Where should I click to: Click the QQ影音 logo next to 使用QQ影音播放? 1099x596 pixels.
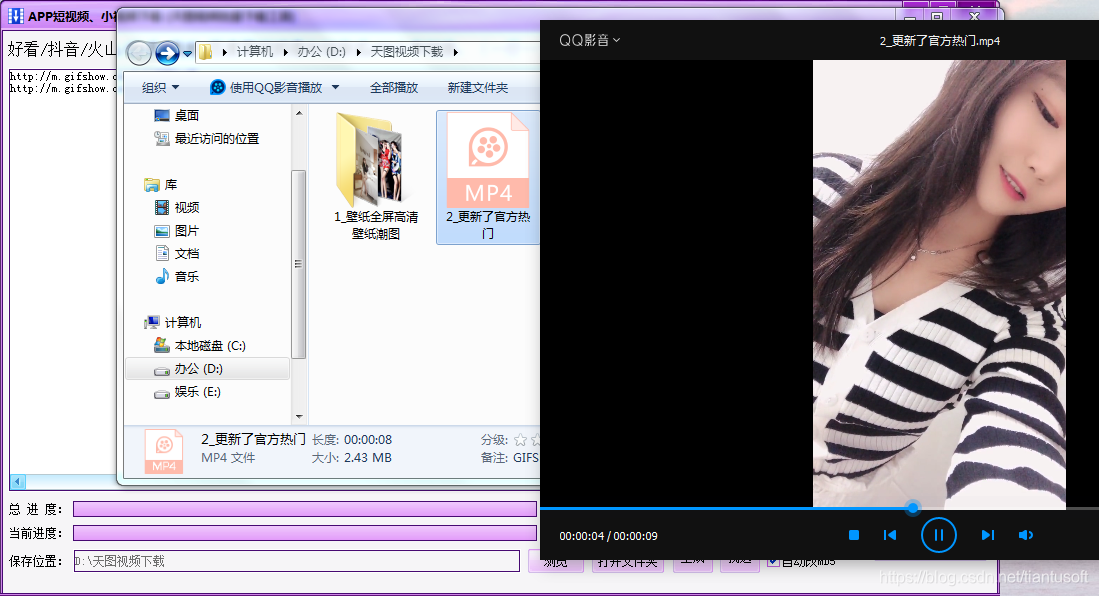click(215, 87)
